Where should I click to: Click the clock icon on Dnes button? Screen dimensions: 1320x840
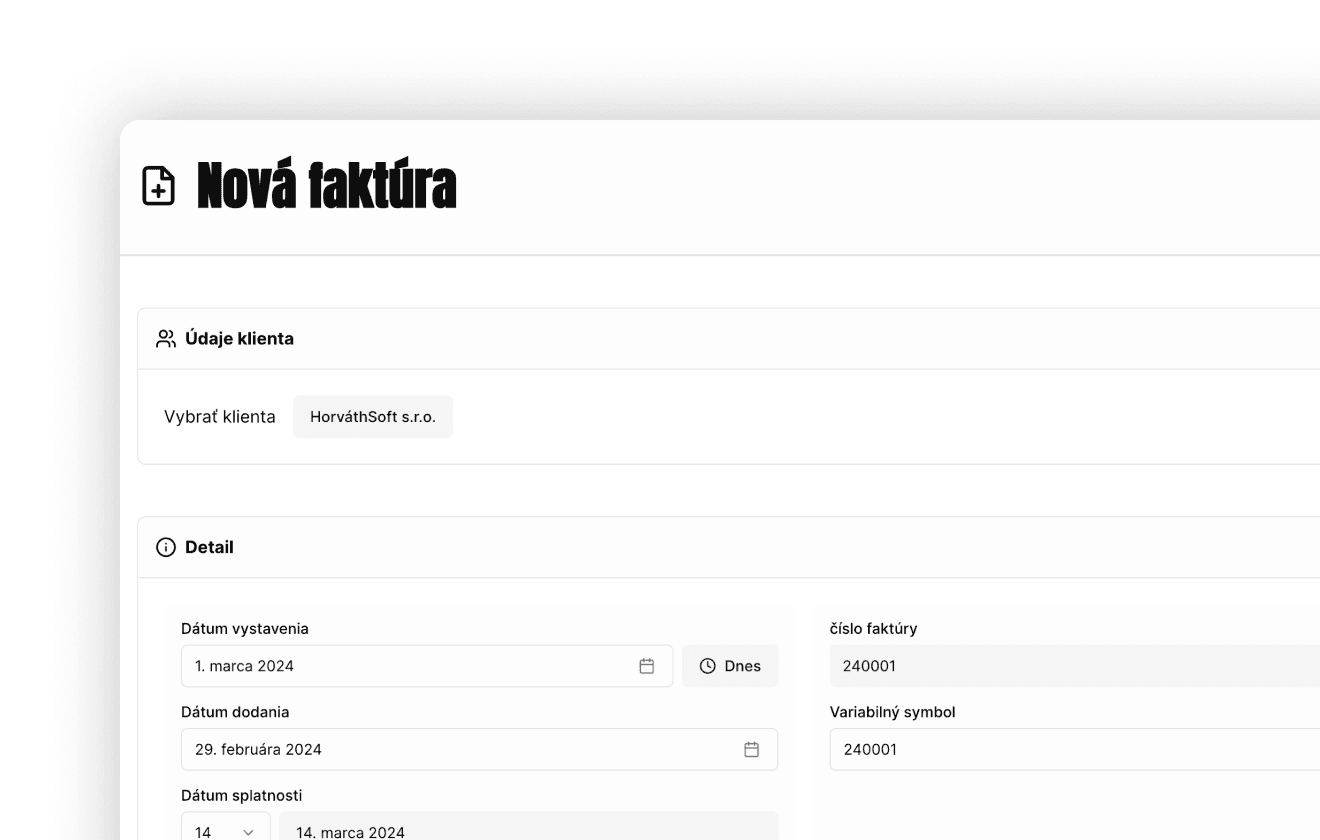(x=708, y=666)
